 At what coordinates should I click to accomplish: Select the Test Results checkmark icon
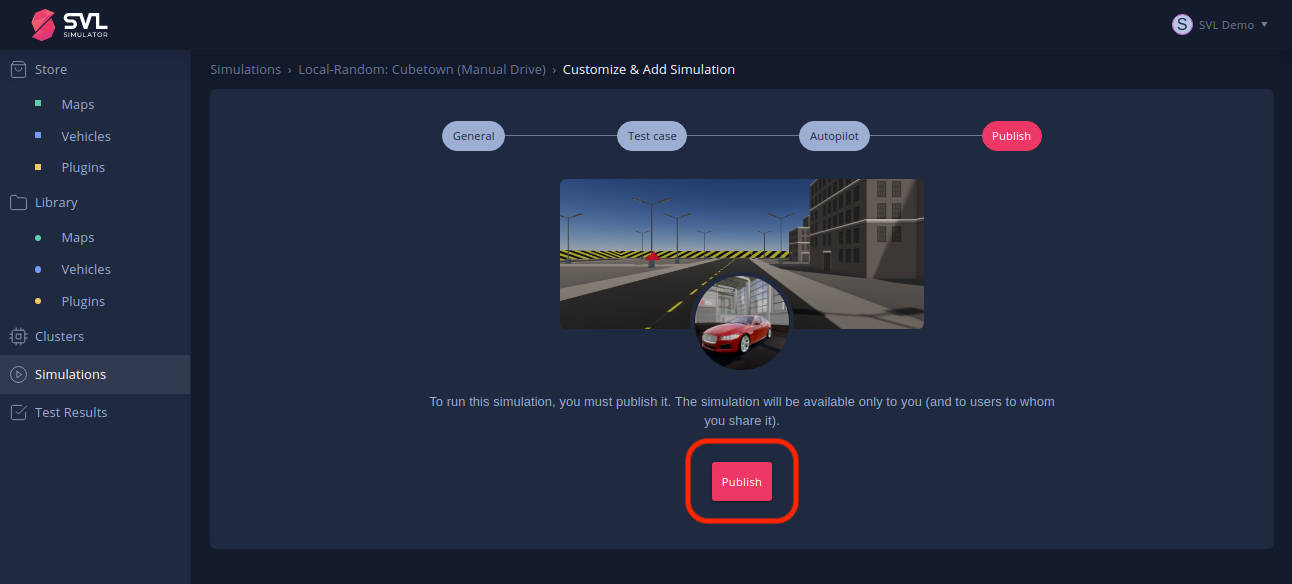pyautogui.click(x=17, y=412)
